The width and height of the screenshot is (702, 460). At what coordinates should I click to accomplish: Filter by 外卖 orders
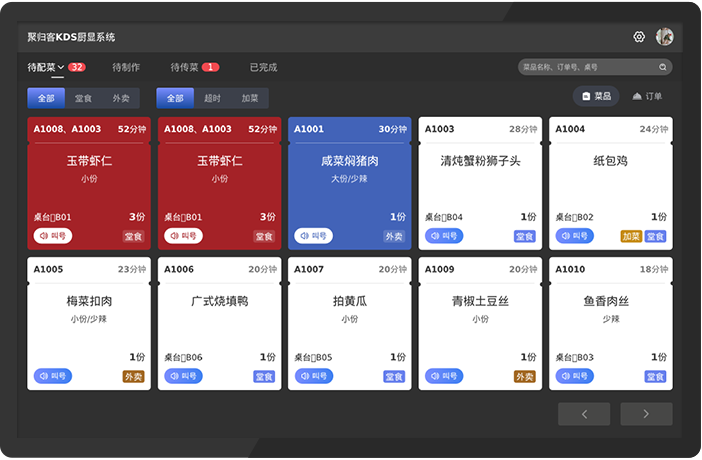coord(121,98)
